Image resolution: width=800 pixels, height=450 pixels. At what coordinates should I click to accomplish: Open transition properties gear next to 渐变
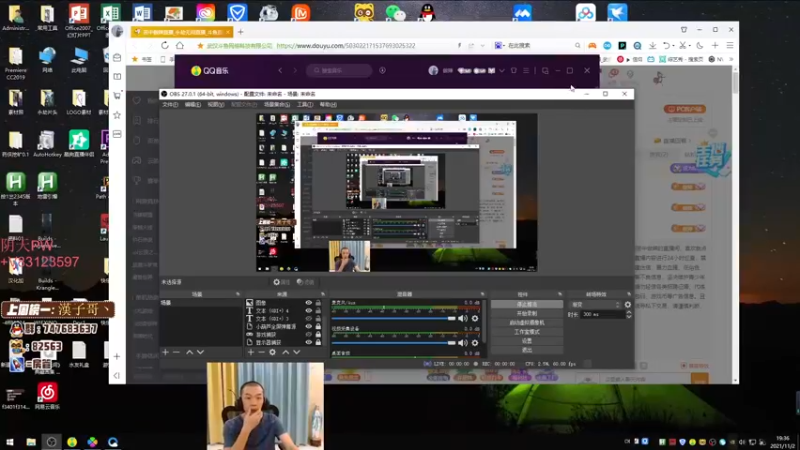click(x=628, y=305)
